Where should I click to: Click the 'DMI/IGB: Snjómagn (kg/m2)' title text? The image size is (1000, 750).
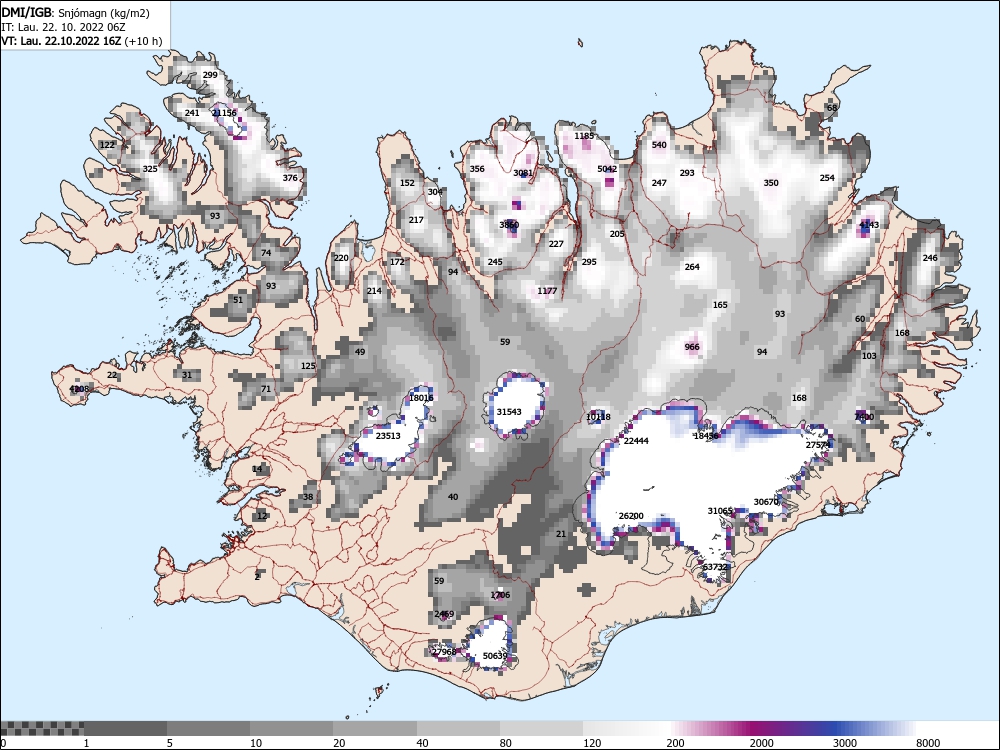click(76, 13)
